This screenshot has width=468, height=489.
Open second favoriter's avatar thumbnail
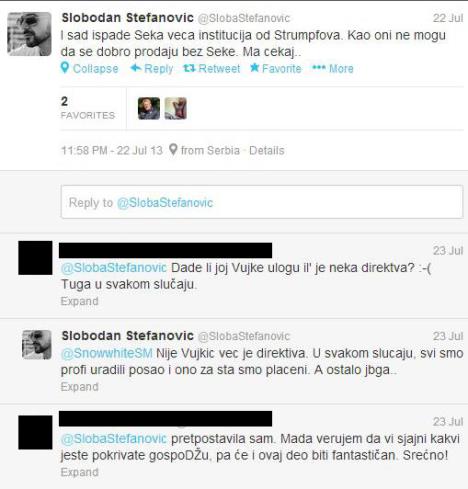[x=176, y=108]
